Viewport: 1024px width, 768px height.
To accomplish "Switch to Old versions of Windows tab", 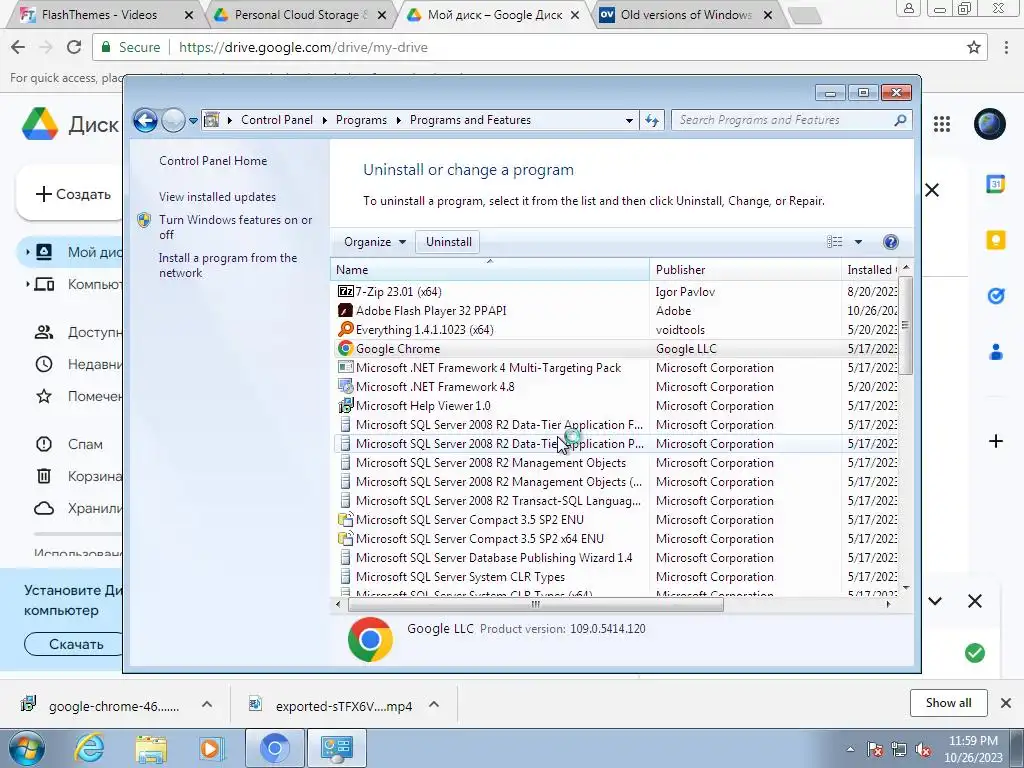I will (686, 14).
